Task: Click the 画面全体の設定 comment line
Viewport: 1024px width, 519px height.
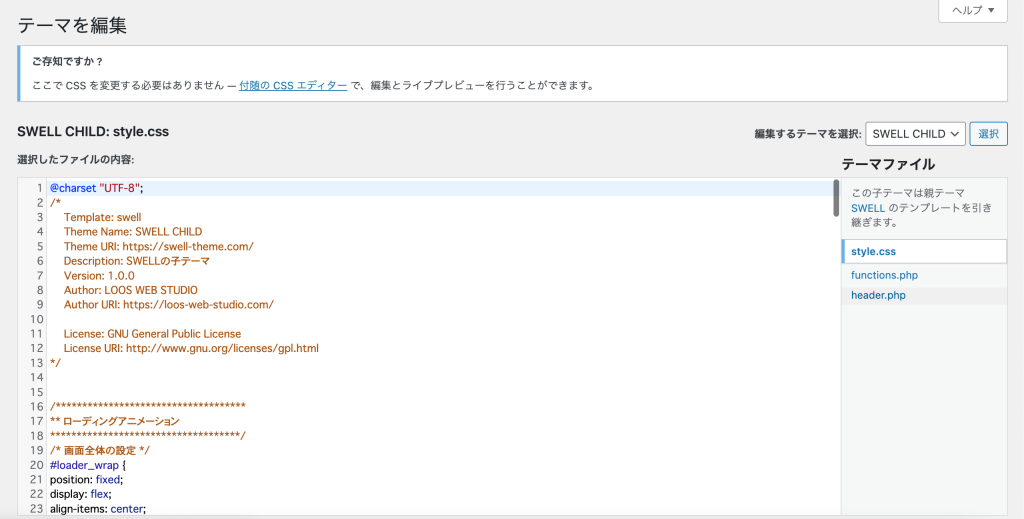Action: (x=100, y=450)
